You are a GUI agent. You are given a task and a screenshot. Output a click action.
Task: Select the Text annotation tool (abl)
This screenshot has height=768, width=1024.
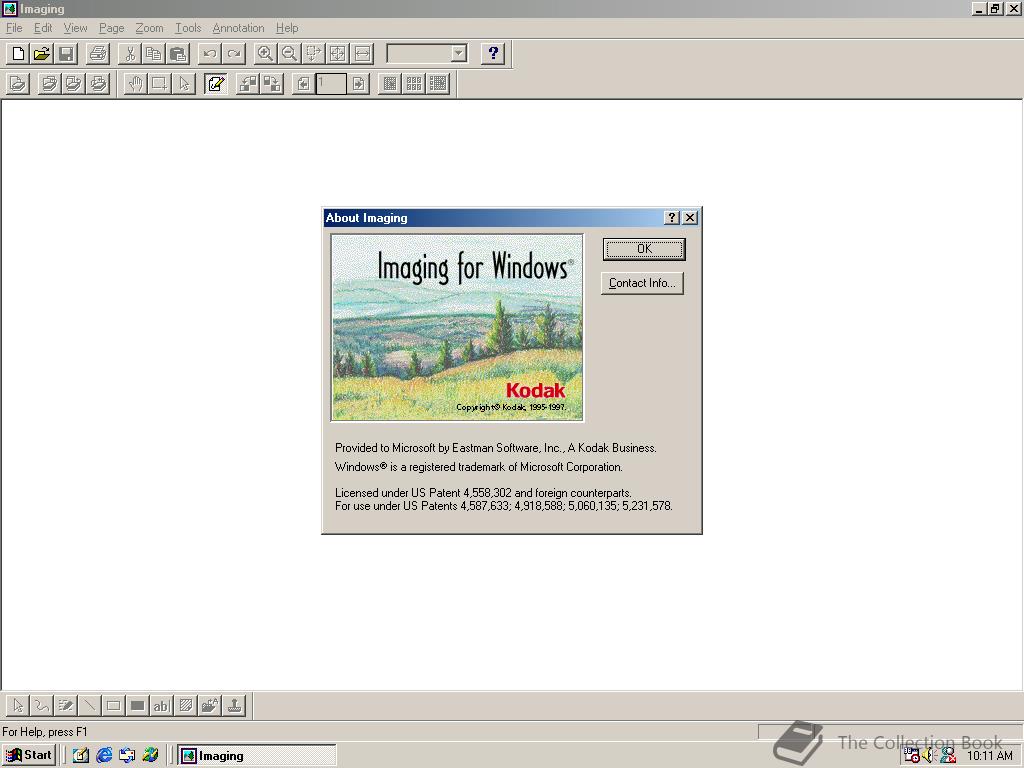click(x=161, y=705)
